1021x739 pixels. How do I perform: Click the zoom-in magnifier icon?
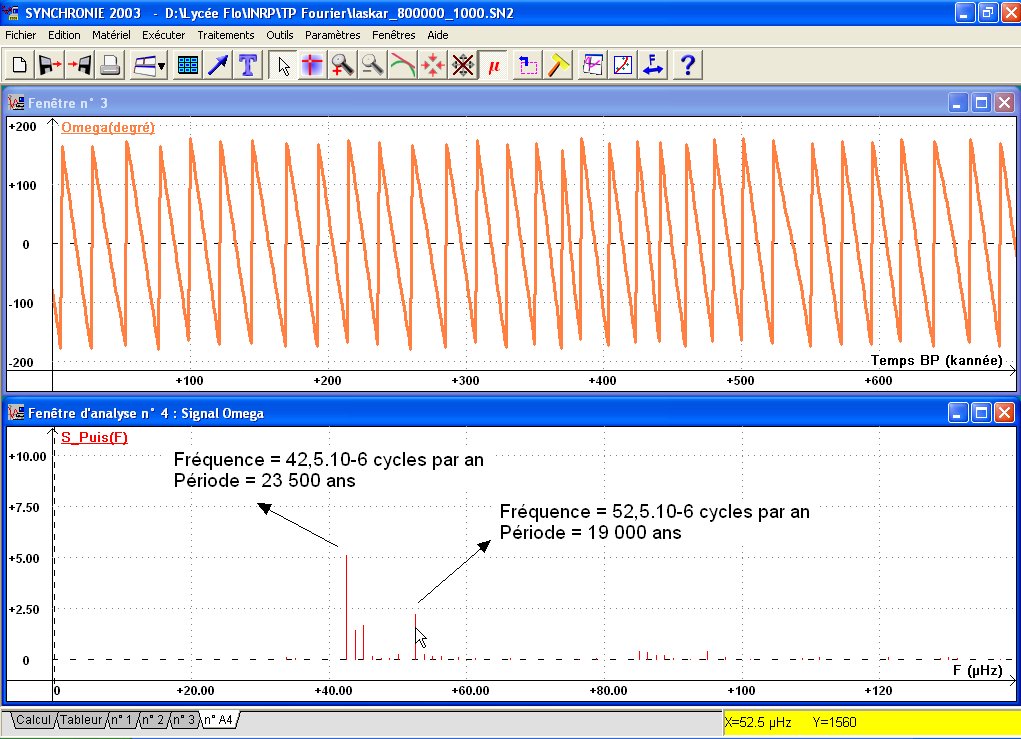click(x=343, y=66)
